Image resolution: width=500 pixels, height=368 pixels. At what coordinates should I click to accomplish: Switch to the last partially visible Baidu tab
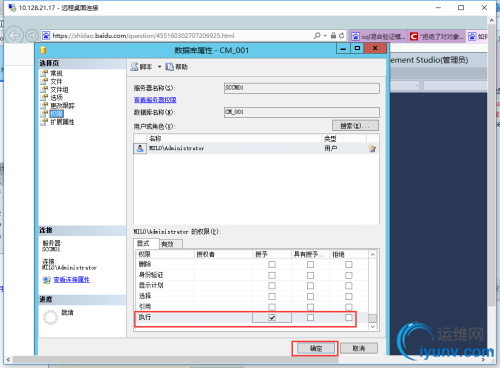click(x=477, y=36)
